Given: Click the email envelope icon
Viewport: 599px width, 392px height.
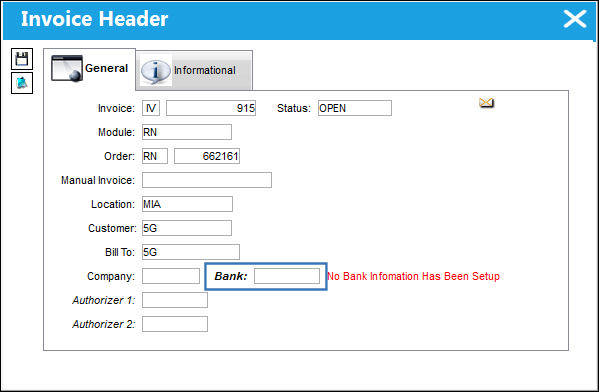Looking at the screenshot, I should (x=486, y=102).
